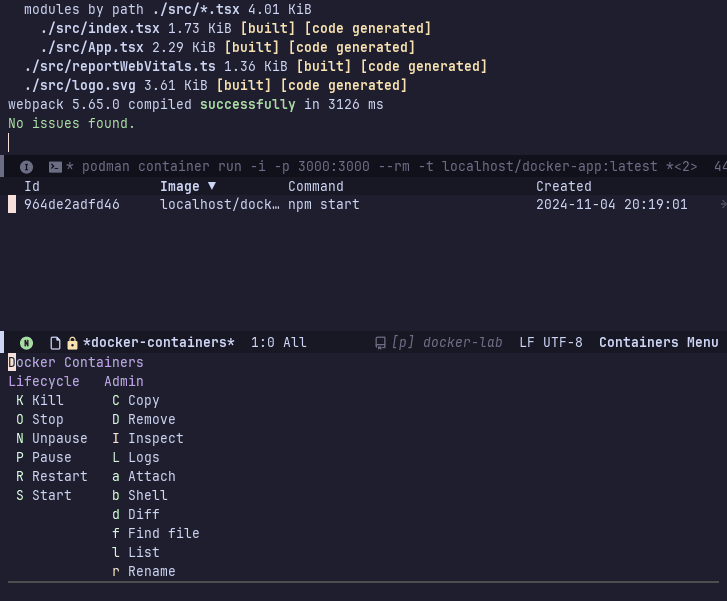Click LF line ending indicator in modeline

point(527,343)
